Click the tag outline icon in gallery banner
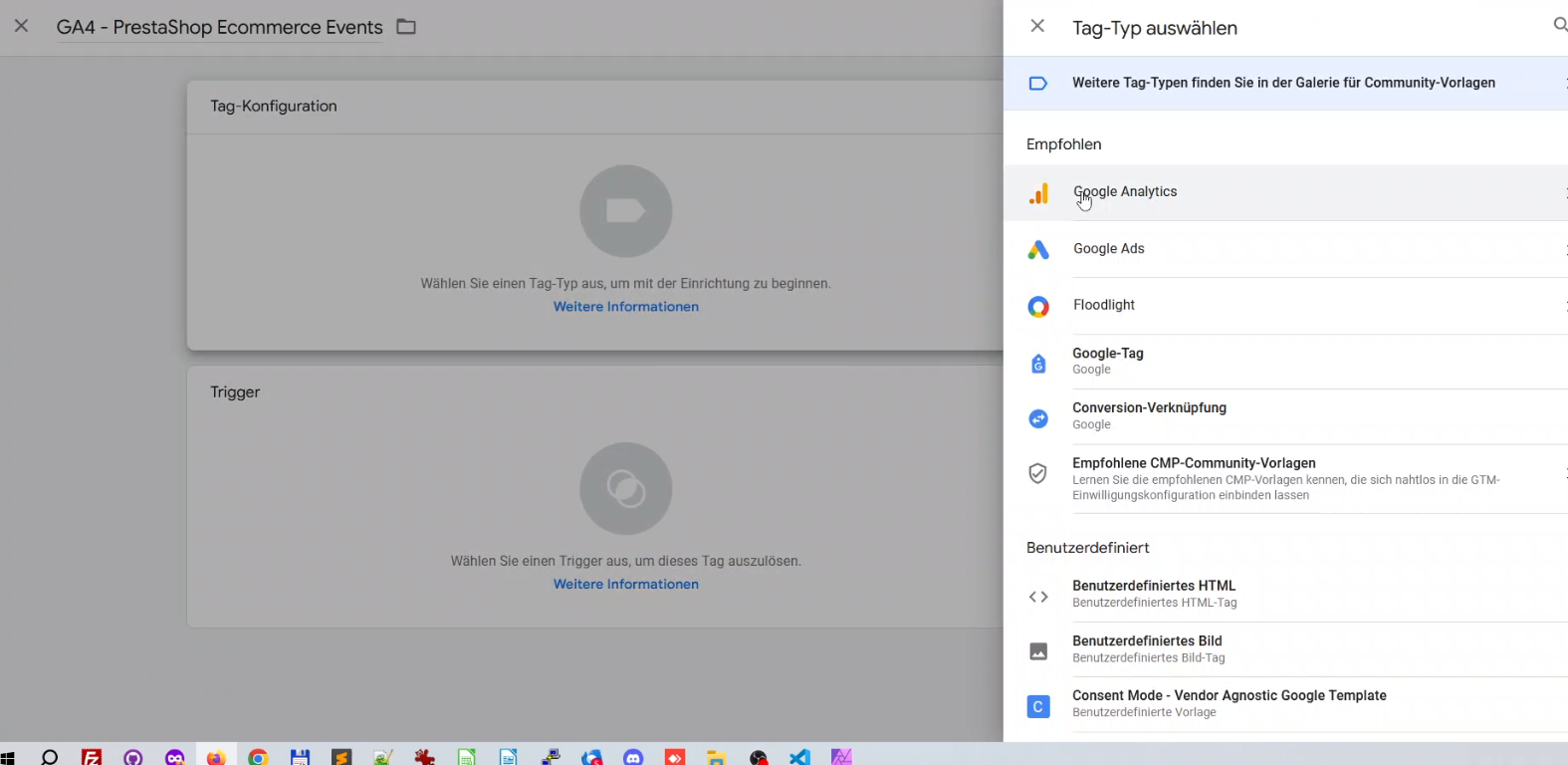Screen dimensions: 1568x765 click(x=1037, y=84)
